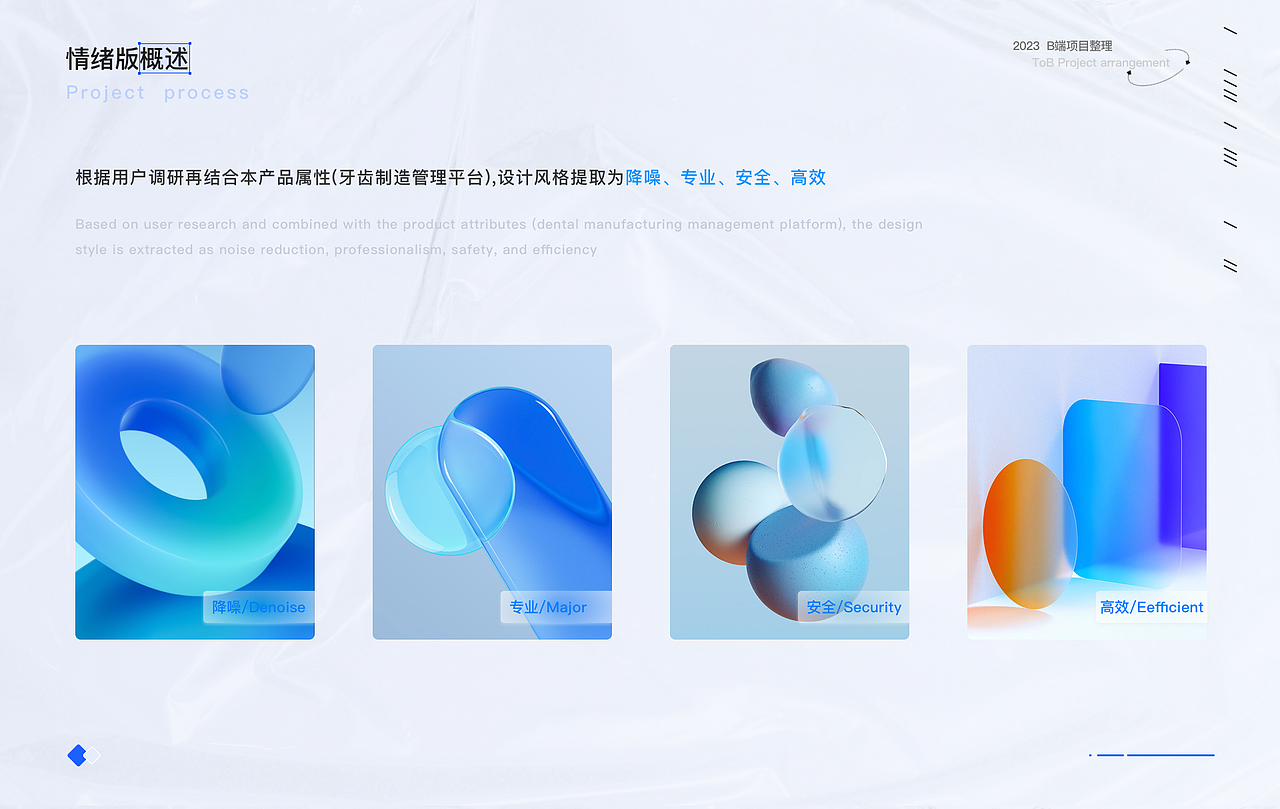Click the 2023 B端项目整理 header text

point(1064,45)
